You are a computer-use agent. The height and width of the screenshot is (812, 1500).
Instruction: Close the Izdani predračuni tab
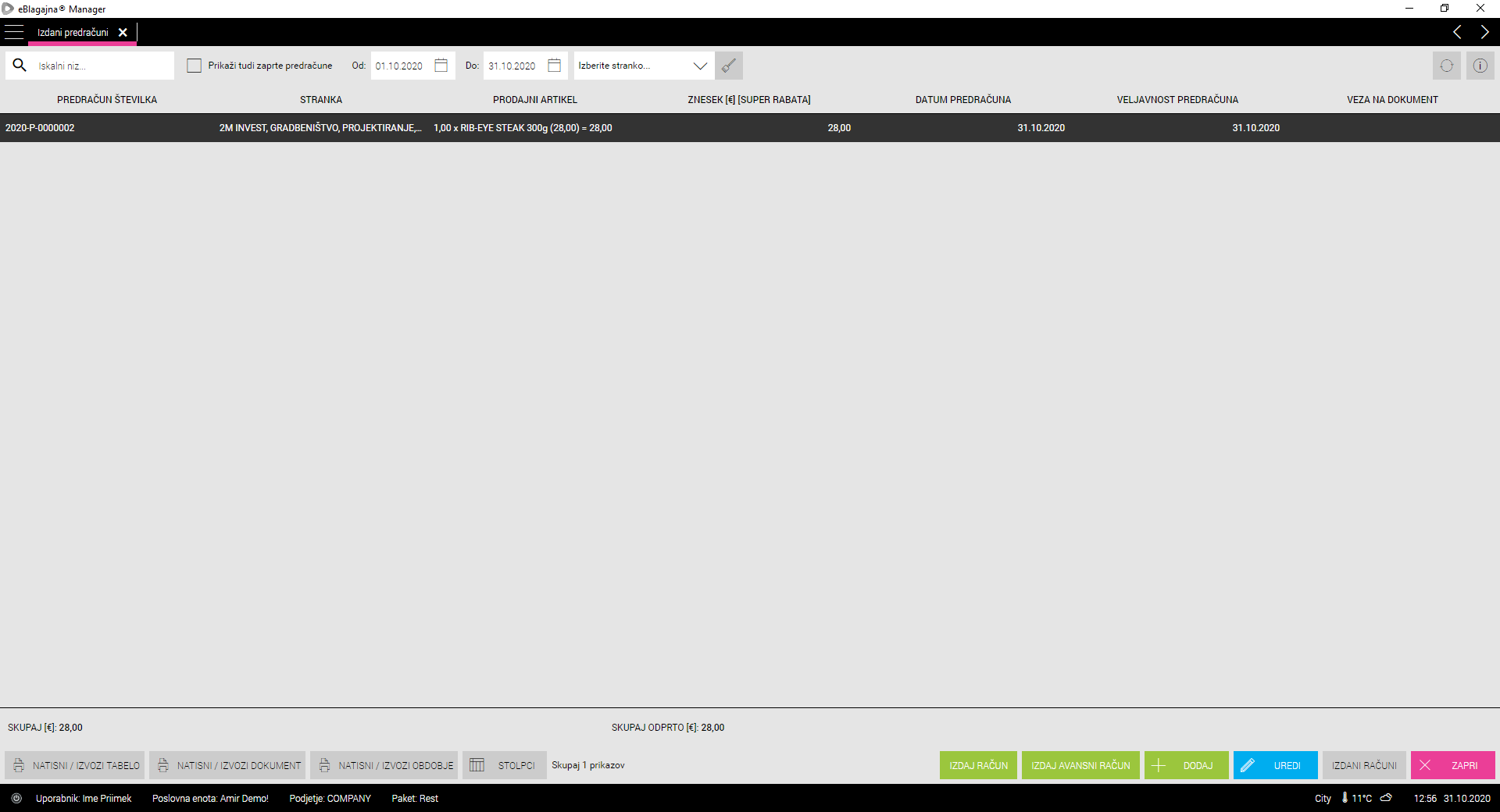coord(123,32)
